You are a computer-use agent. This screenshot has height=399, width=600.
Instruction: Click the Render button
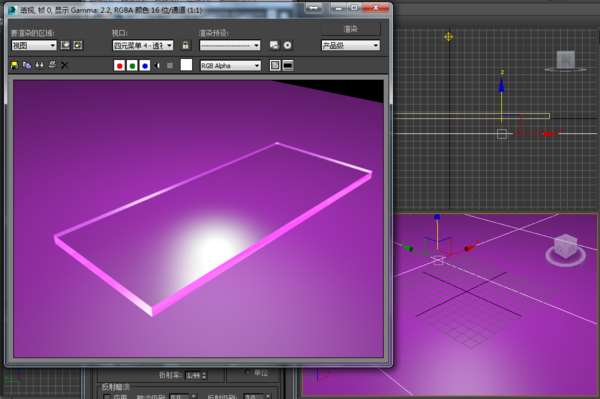click(351, 29)
